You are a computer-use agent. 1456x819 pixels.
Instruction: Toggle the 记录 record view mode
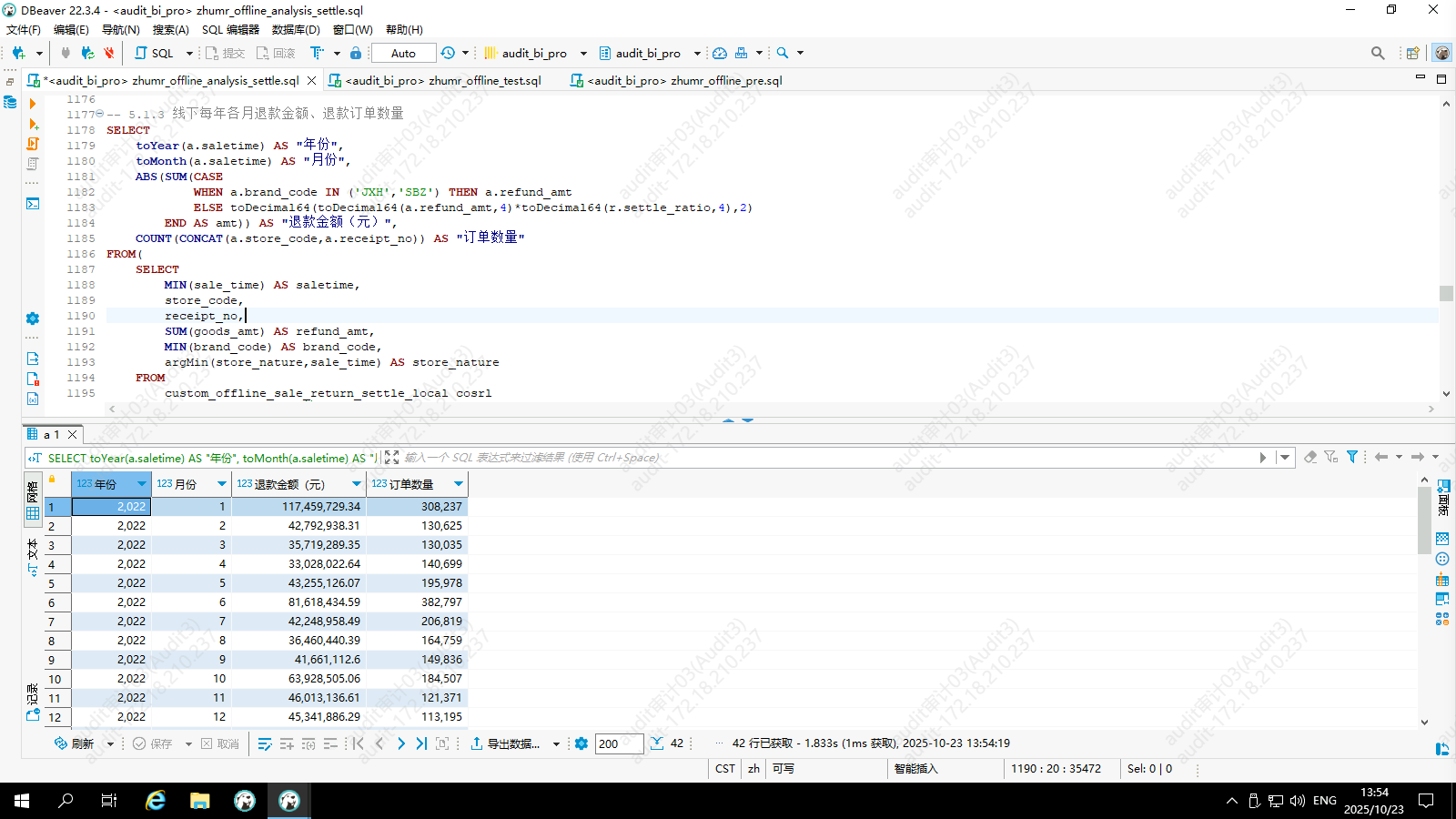[33, 703]
